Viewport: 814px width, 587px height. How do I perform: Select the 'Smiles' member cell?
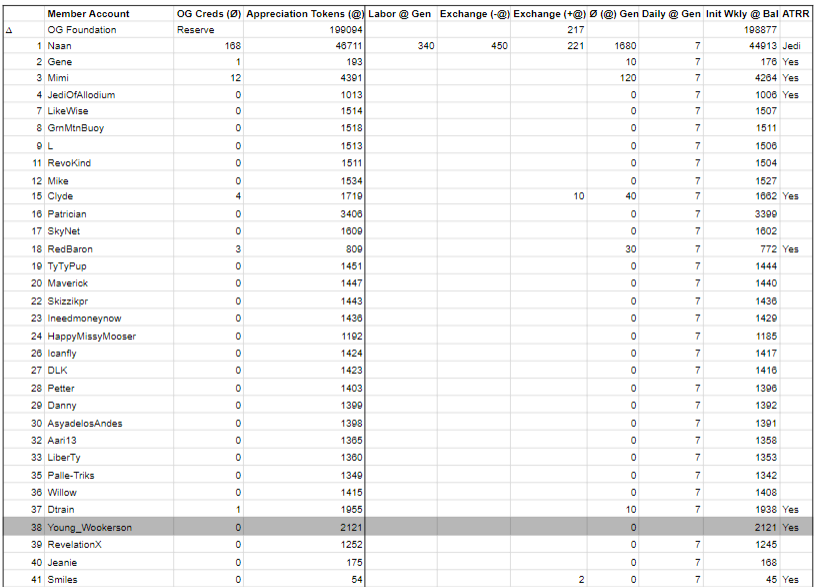(x=62, y=580)
